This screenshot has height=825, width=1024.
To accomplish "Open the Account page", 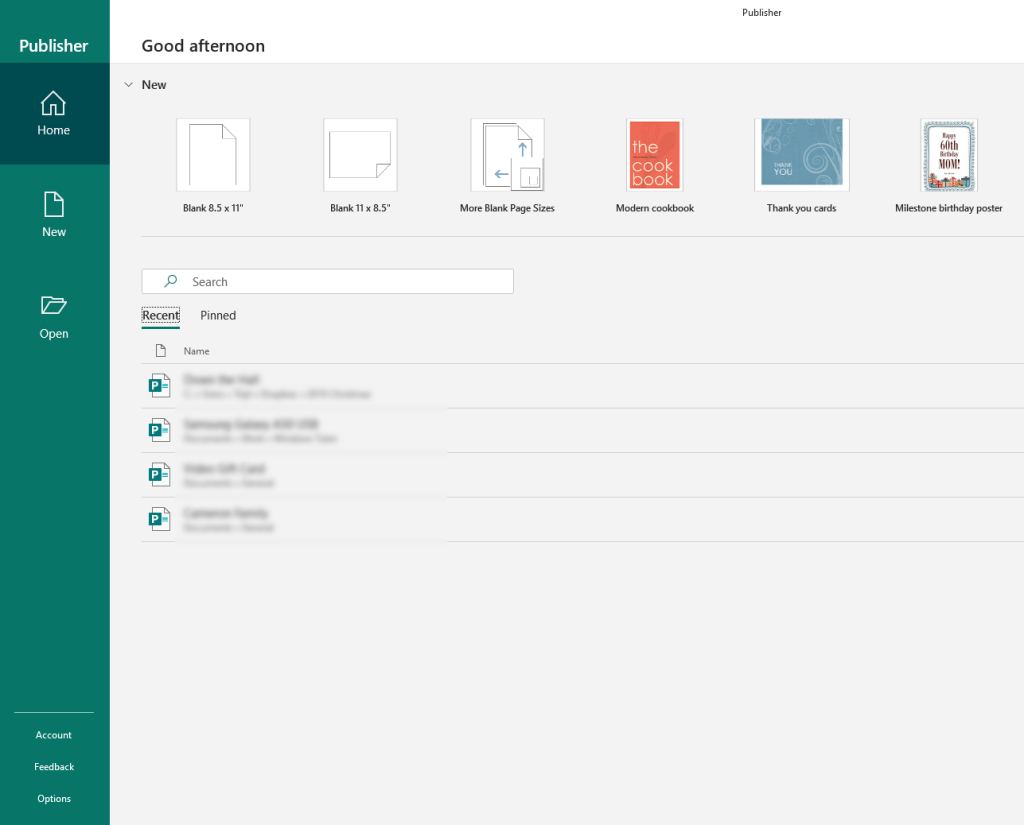I will coord(54,735).
